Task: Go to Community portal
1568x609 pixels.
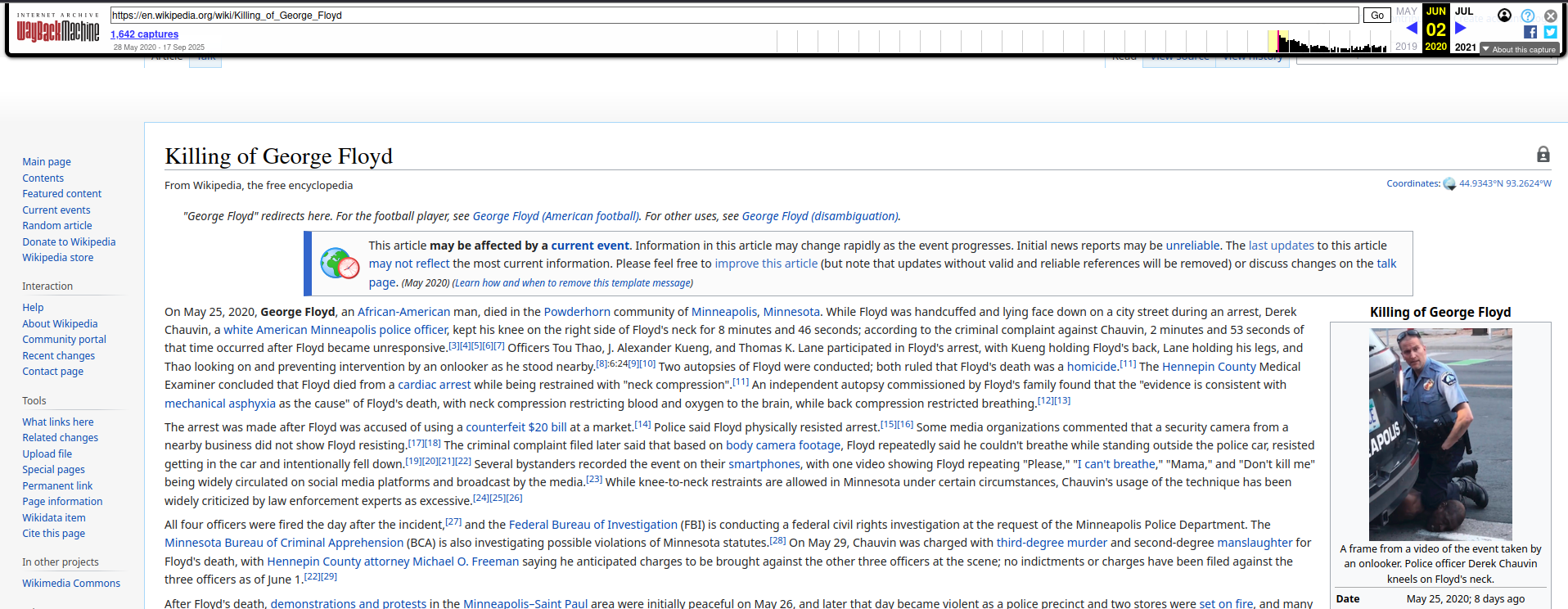Action: (x=64, y=340)
